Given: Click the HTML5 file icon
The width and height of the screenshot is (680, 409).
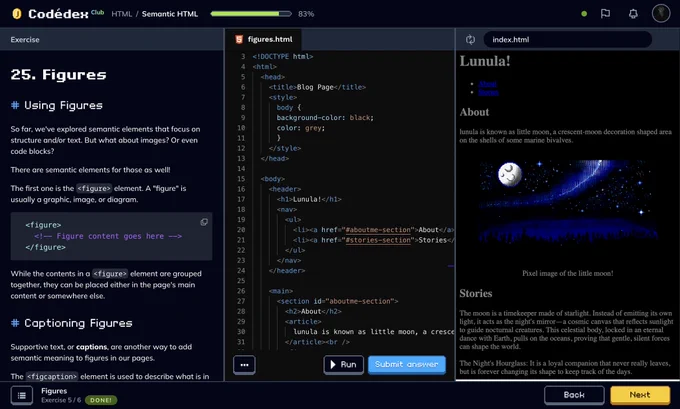Looking at the screenshot, I should (x=239, y=39).
